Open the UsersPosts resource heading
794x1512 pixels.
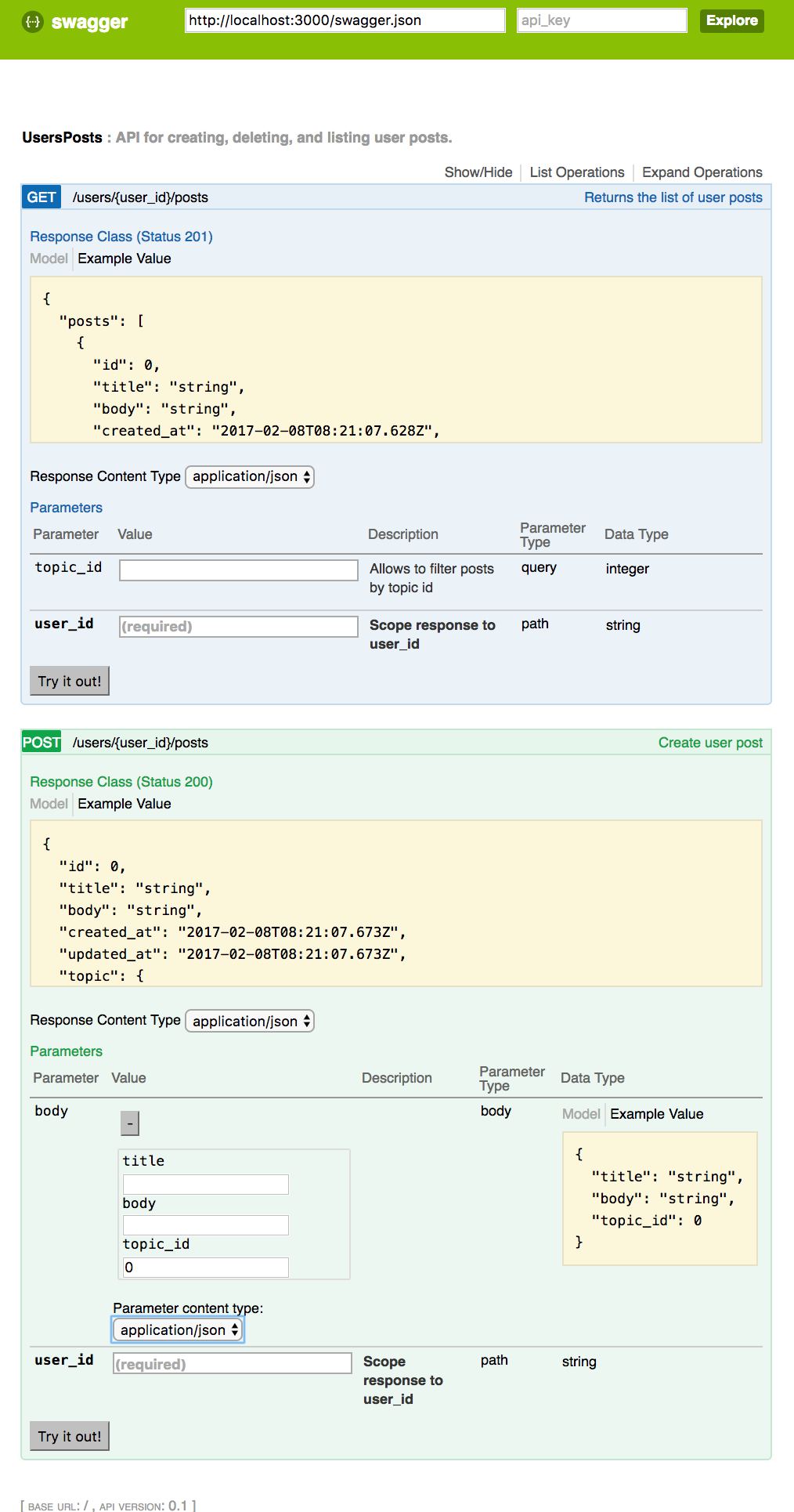(x=62, y=137)
